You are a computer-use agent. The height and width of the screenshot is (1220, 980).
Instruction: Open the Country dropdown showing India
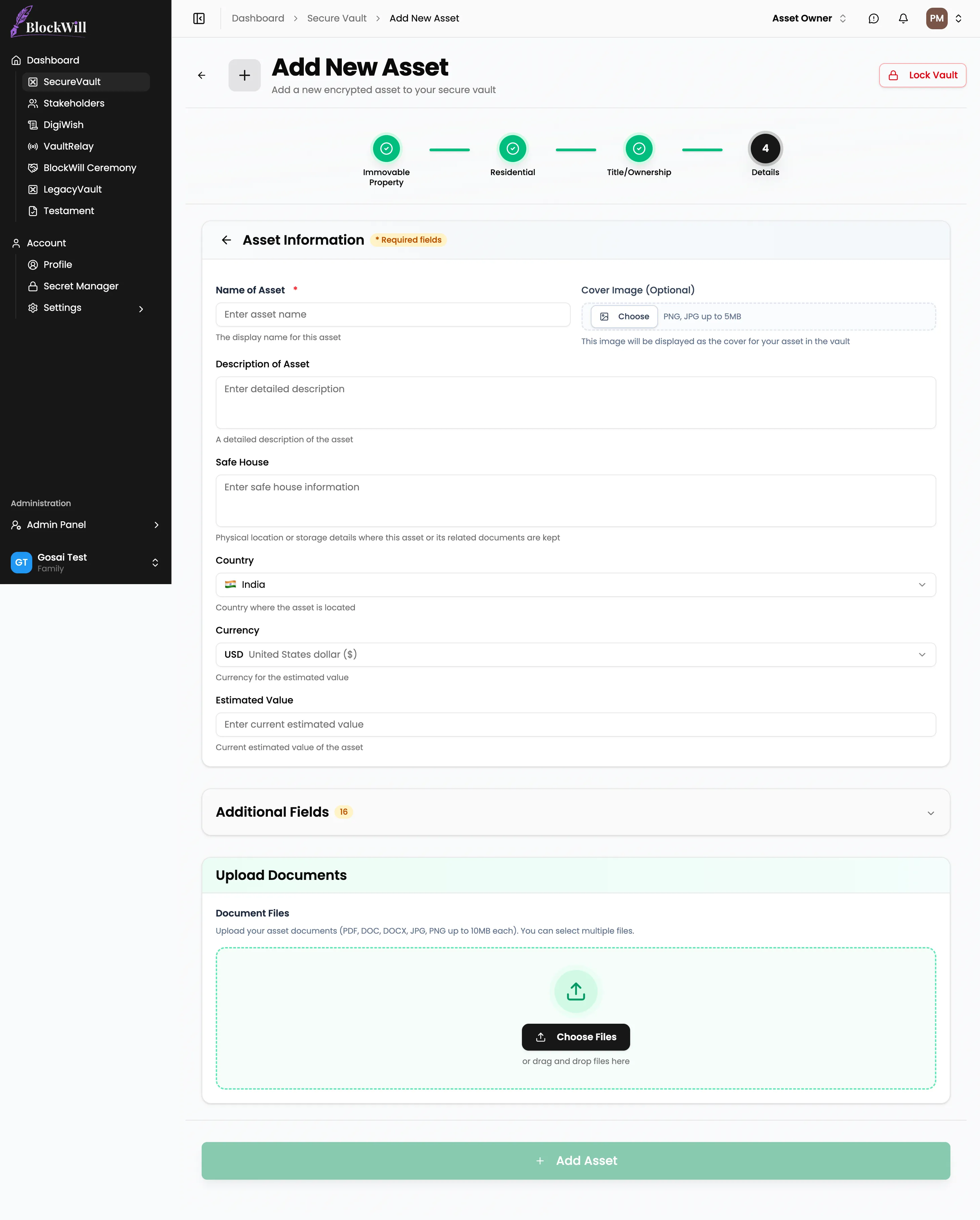point(575,584)
